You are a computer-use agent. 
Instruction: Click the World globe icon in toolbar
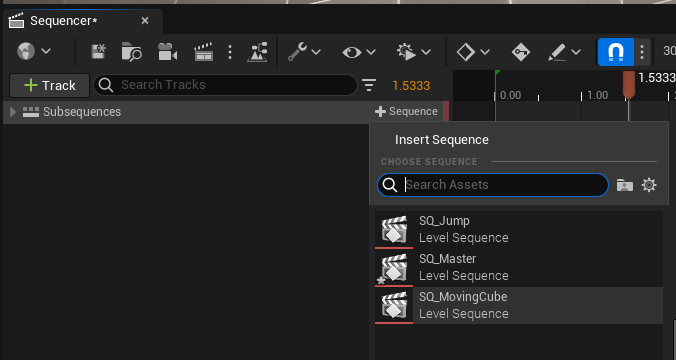(x=26, y=52)
